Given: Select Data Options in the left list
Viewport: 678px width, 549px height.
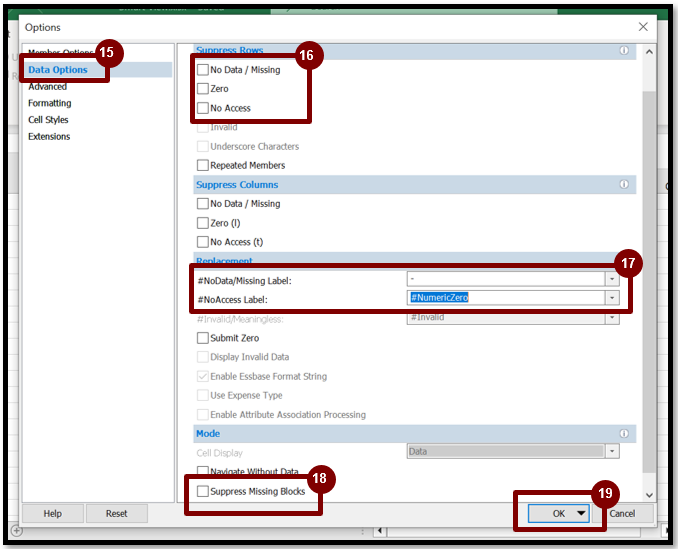Looking at the screenshot, I should pyautogui.click(x=58, y=70).
